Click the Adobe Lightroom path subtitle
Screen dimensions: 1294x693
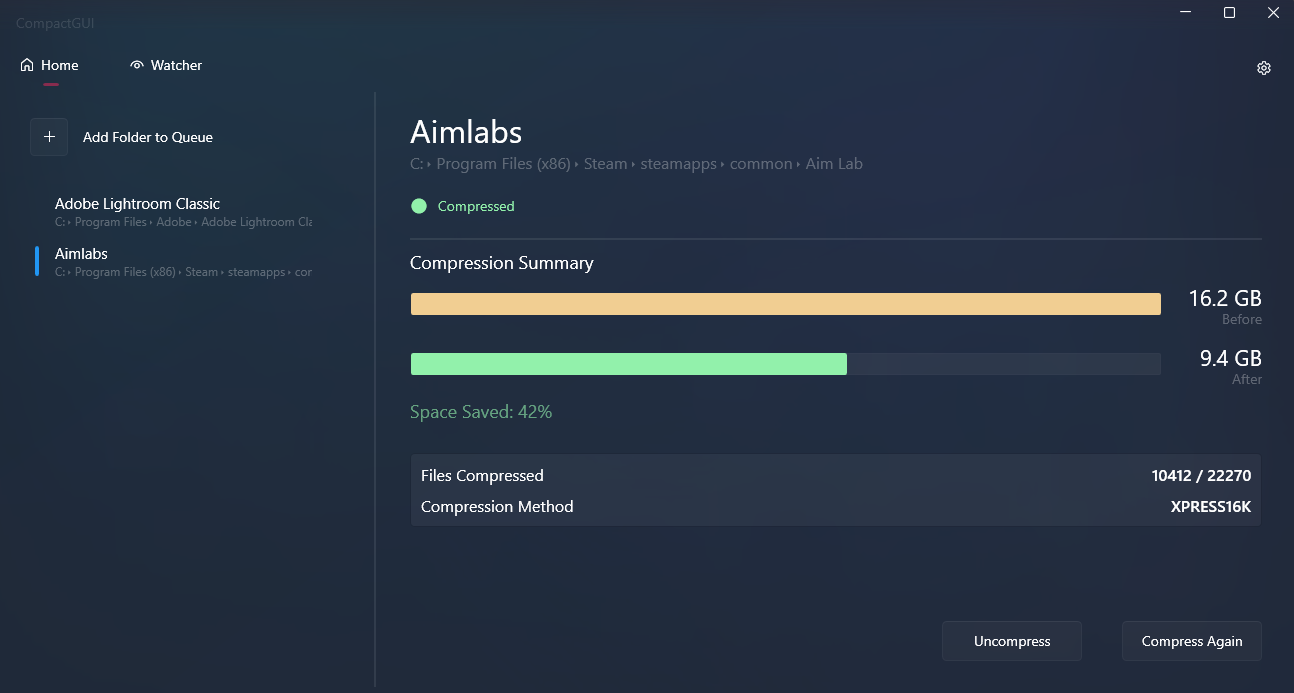pyautogui.click(x=183, y=222)
